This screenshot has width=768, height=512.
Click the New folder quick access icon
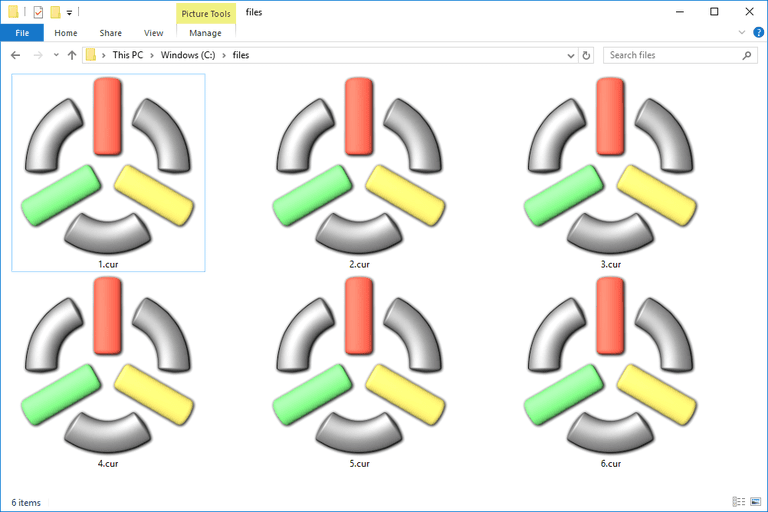coord(55,12)
